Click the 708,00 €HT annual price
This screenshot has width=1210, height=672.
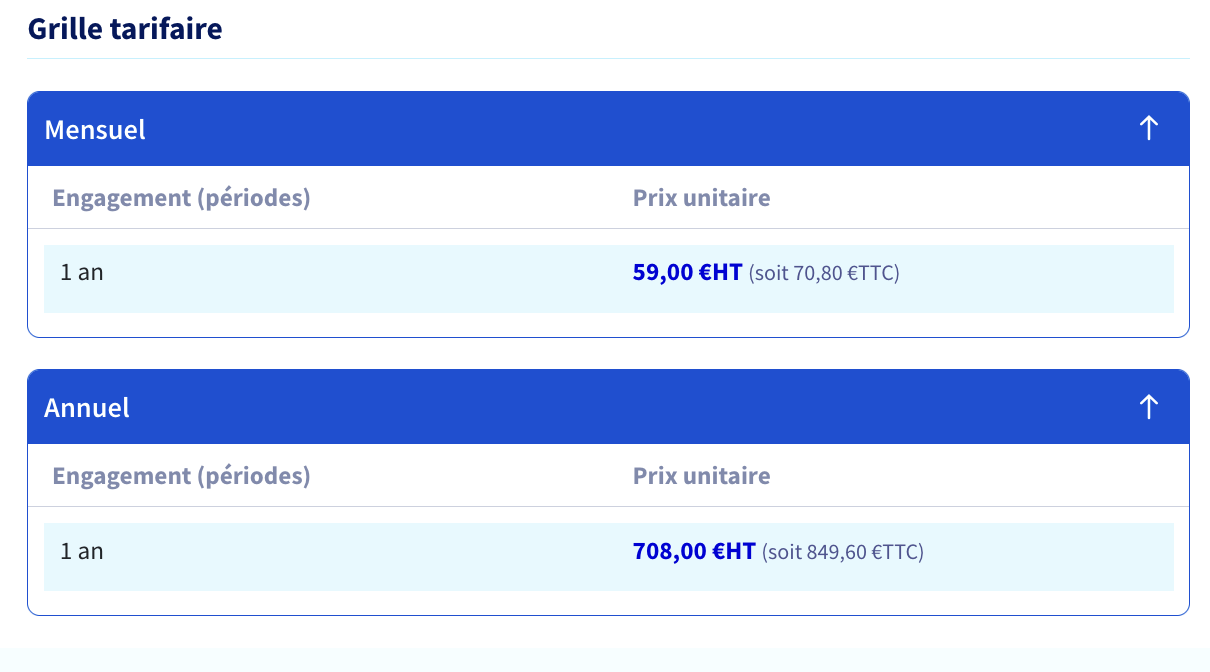[x=694, y=550]
